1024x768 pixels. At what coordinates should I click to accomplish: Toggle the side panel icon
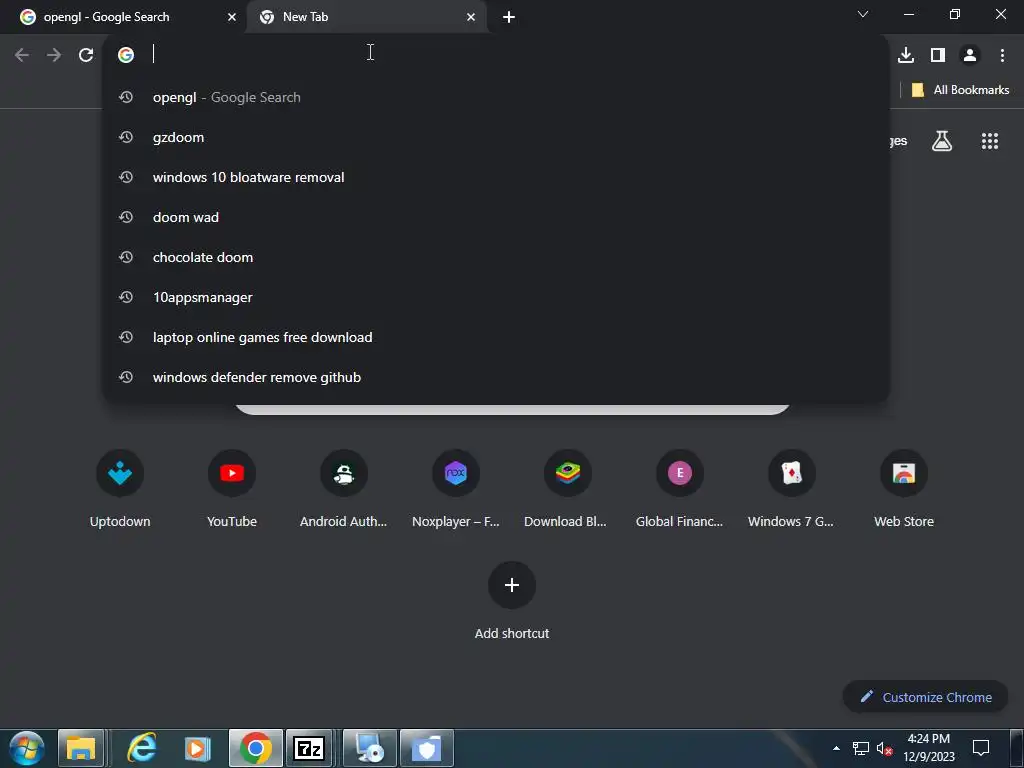938,55
